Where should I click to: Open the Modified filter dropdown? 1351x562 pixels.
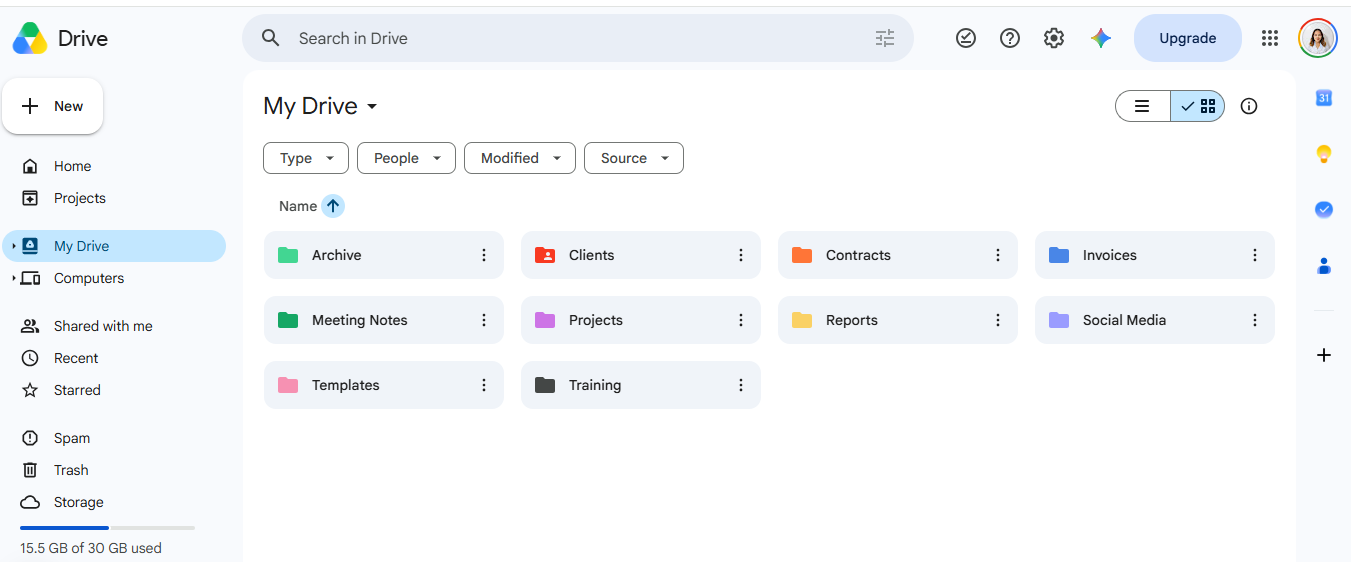[x=520, y=158]
